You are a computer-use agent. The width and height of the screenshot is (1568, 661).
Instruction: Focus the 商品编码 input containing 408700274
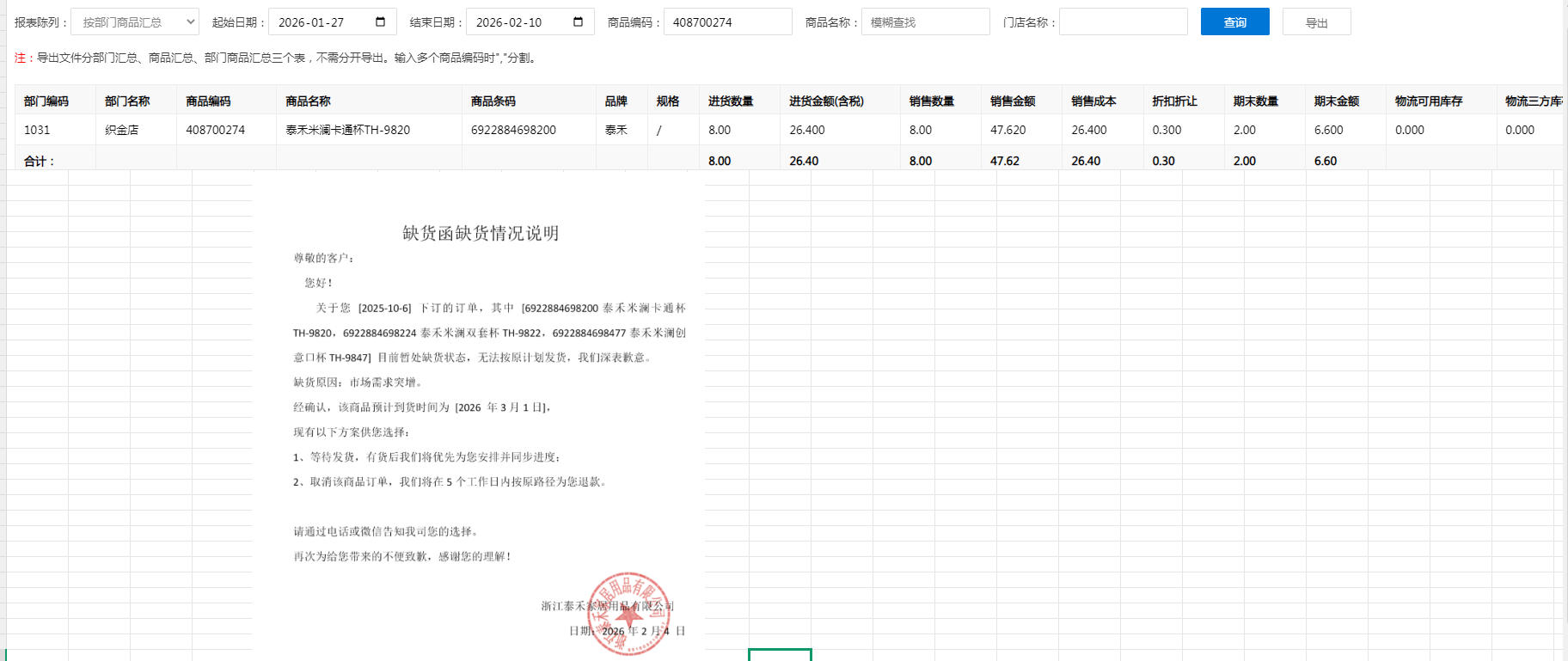coord(727,22)
